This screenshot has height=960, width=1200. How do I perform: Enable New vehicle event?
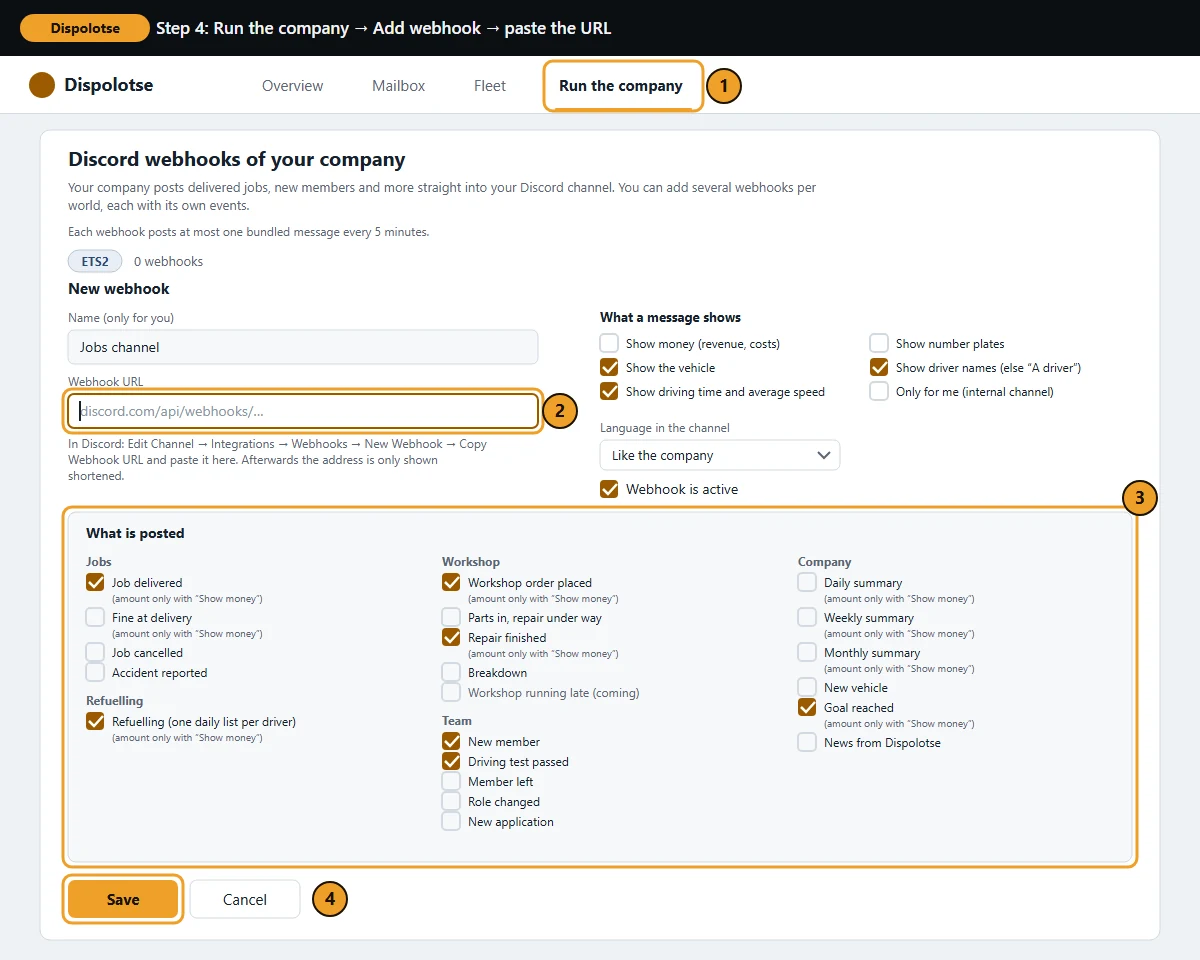807,687
